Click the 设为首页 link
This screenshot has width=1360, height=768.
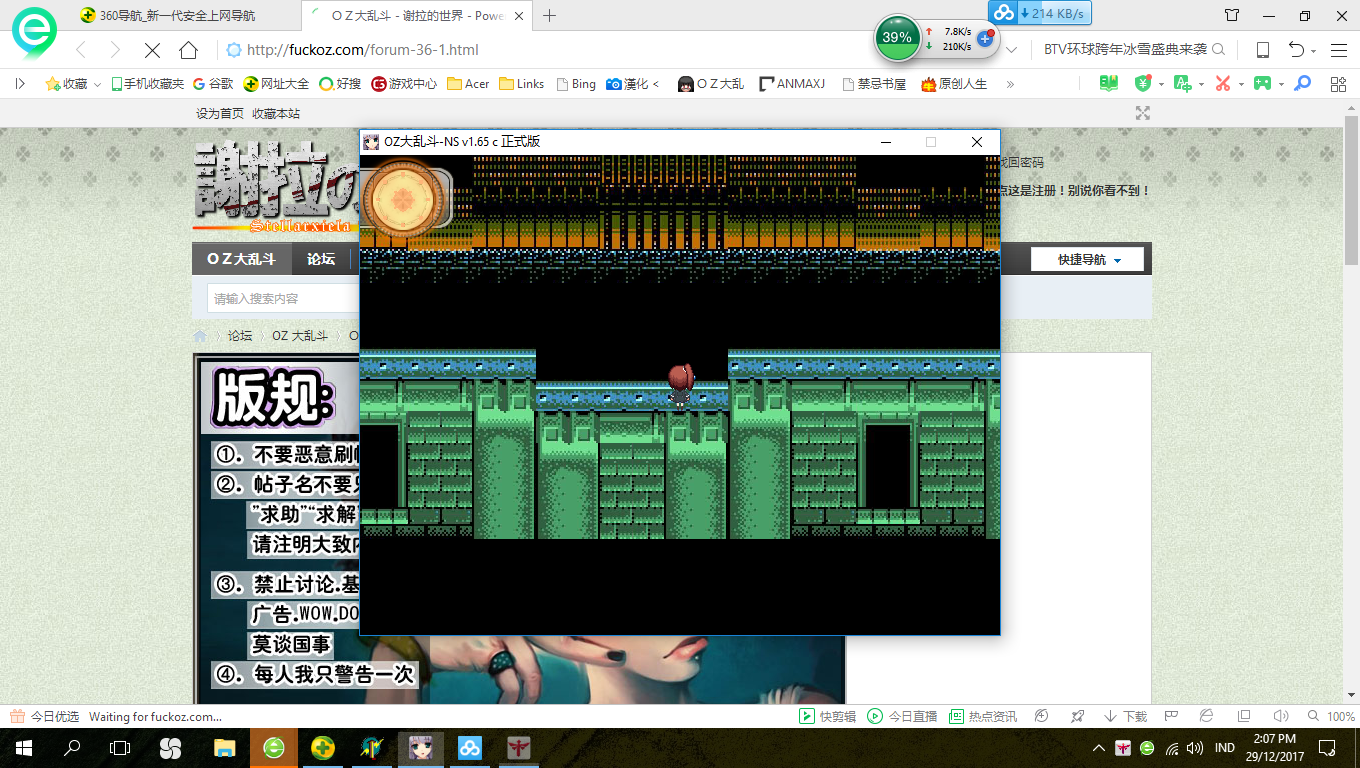click(220, 113)
